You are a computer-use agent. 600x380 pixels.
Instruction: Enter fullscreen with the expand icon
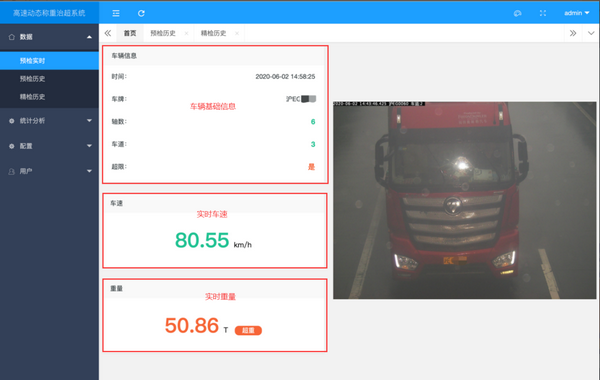[x=543, y=13]
